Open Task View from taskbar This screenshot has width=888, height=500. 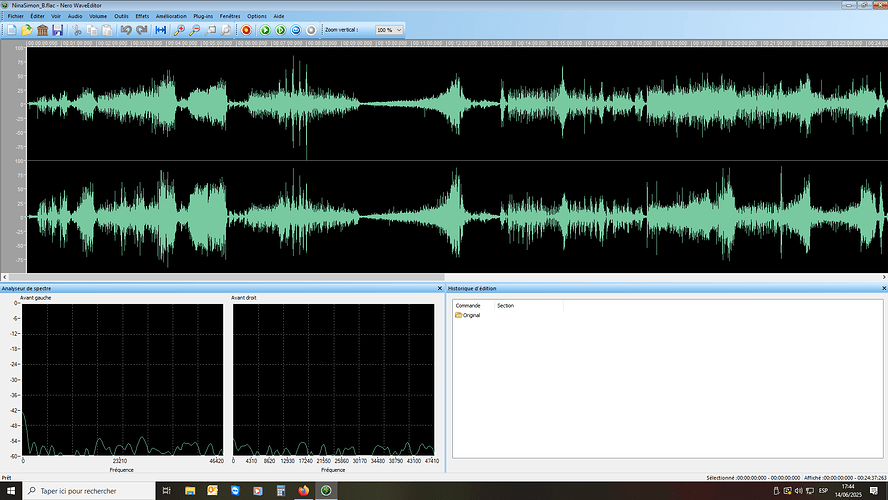click(166, 491)
